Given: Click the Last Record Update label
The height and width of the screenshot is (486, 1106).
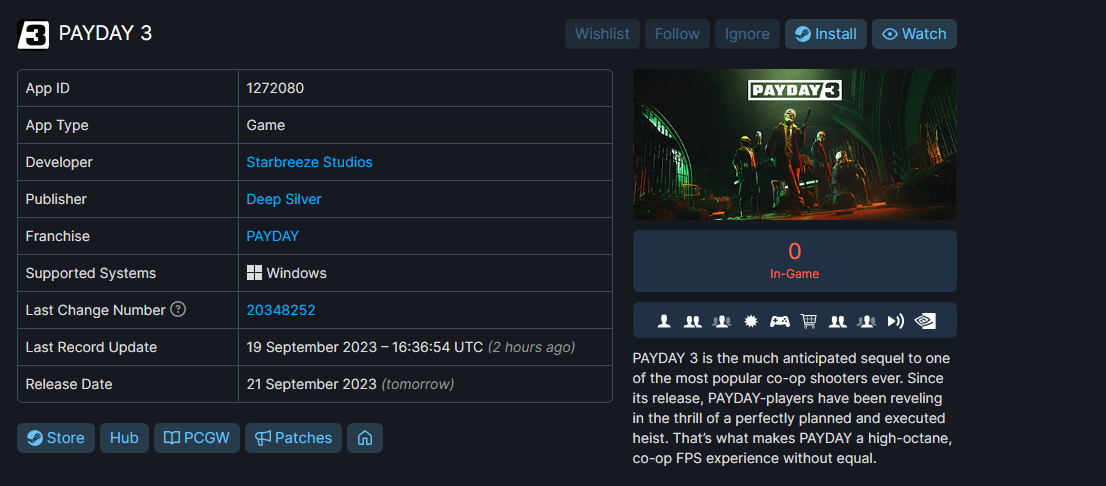Looking at the screenshot, I should 91,347.
